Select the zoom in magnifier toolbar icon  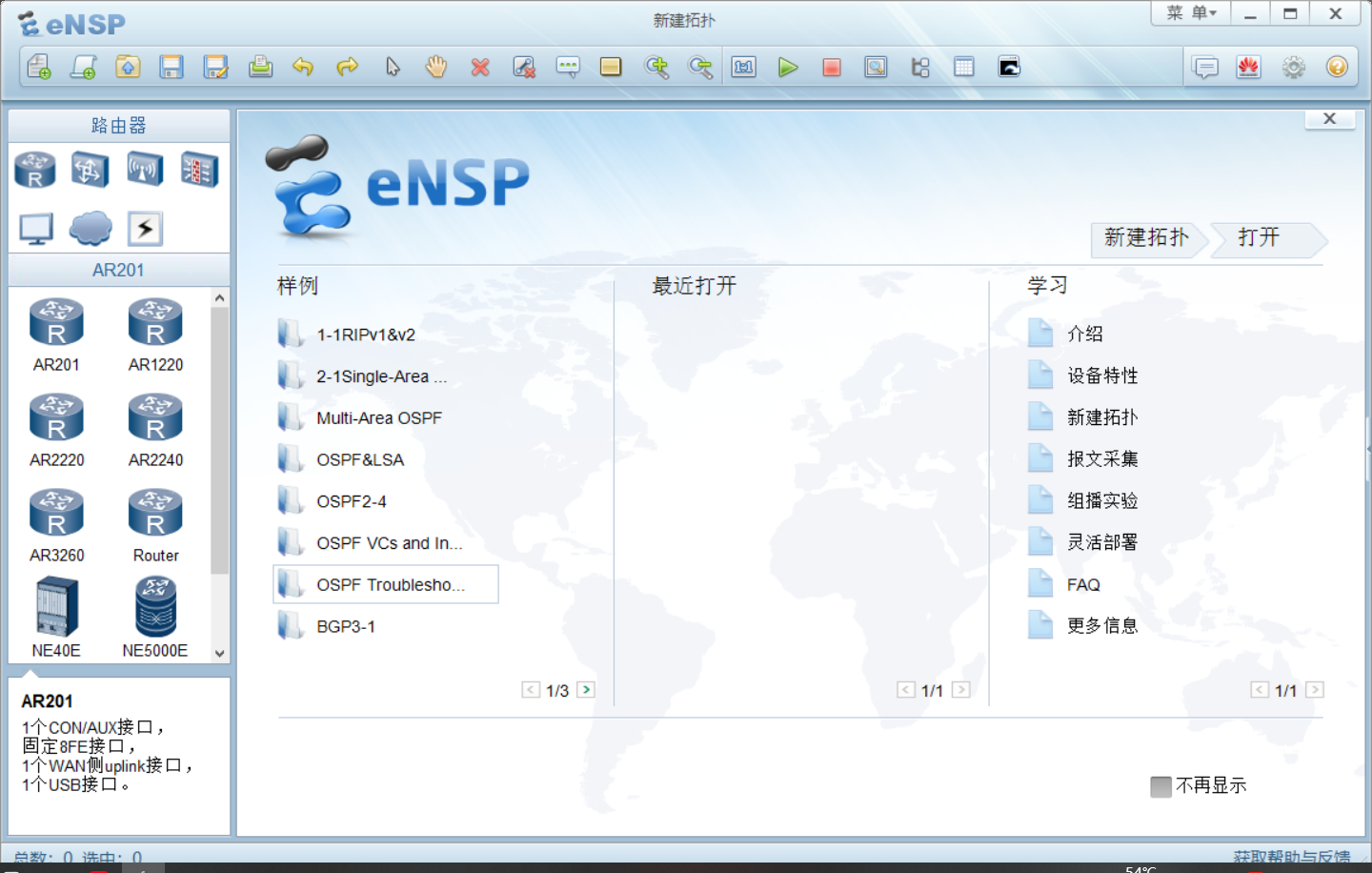coord(656,67)
